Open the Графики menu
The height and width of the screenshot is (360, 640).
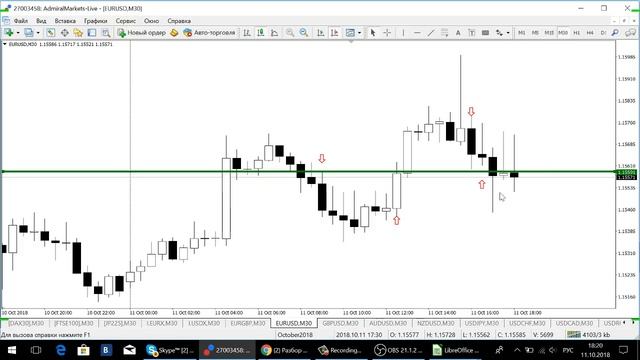[x=96, y=21]
